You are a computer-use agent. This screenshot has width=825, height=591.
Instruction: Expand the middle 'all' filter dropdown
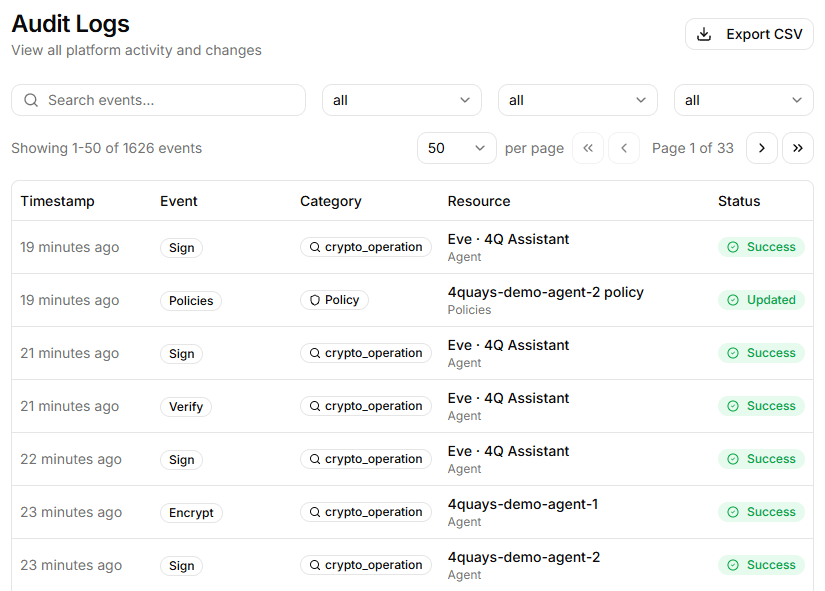(578, 100)
